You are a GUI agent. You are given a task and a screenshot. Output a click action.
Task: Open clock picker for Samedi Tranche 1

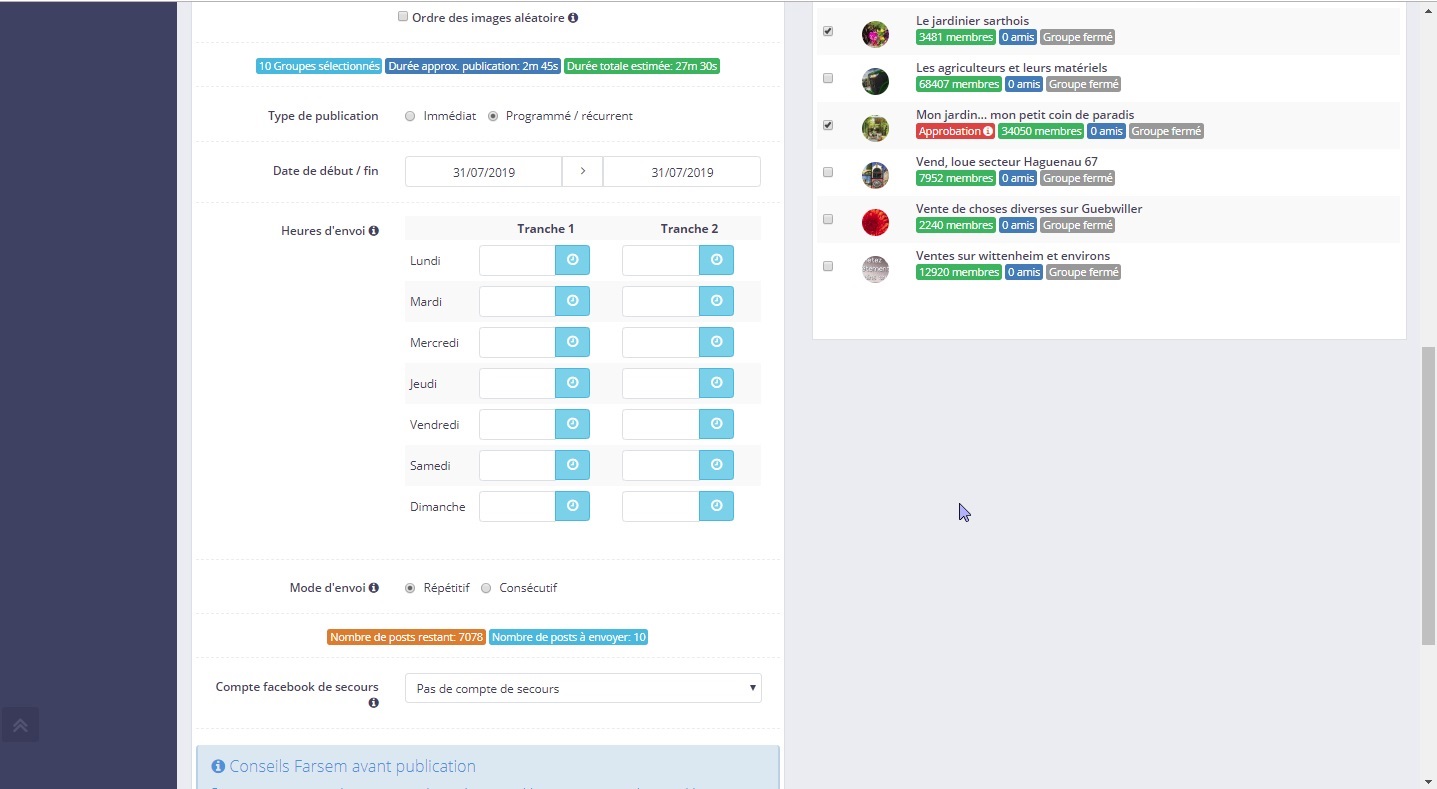[x=572, y=465]
